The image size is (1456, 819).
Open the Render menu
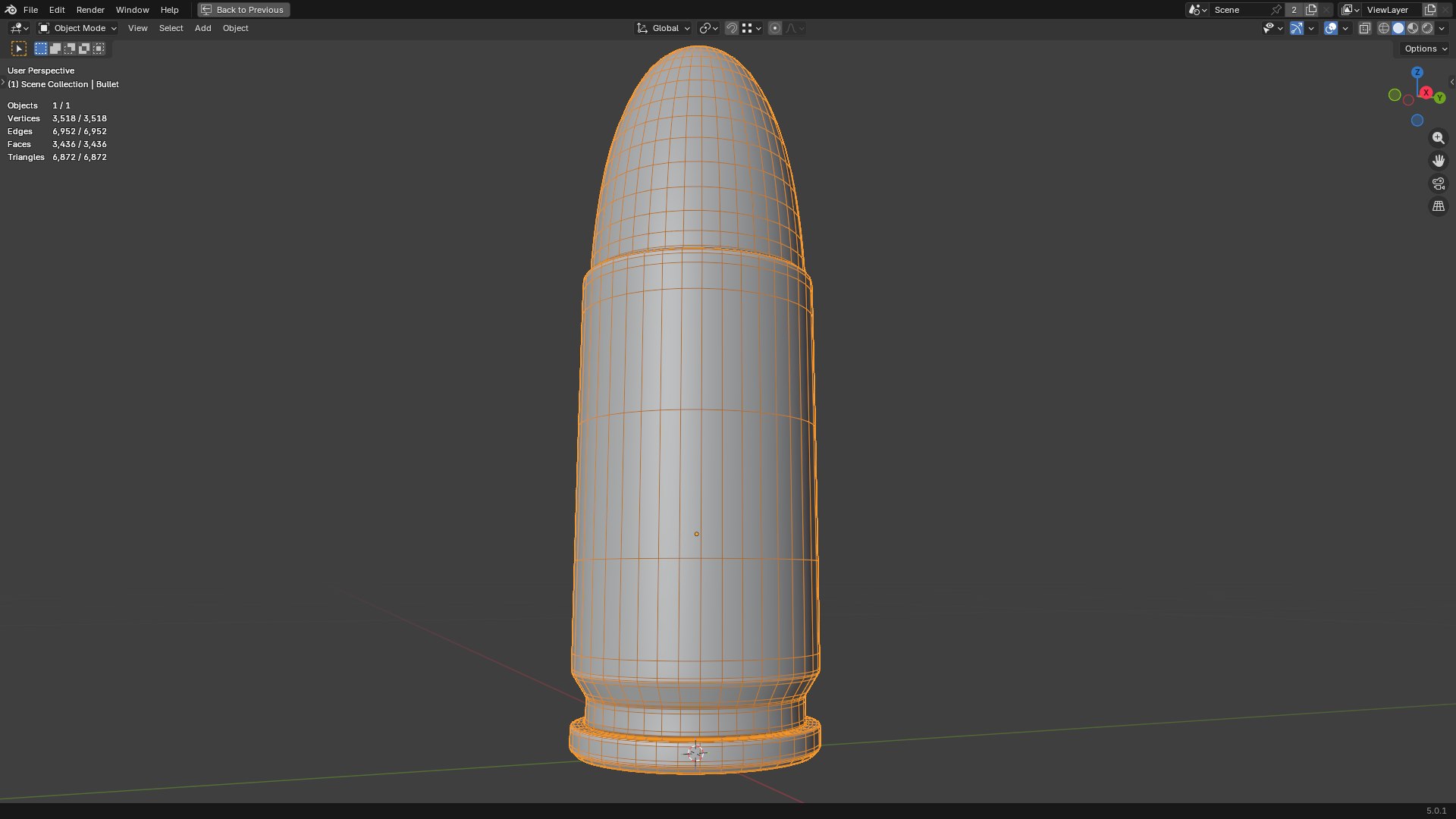[90, 10]
